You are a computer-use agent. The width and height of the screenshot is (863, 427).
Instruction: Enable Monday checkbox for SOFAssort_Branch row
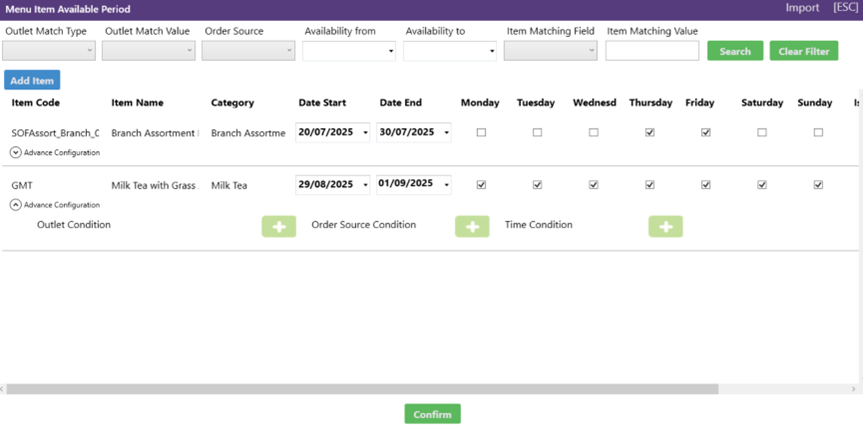coord(481,133)
